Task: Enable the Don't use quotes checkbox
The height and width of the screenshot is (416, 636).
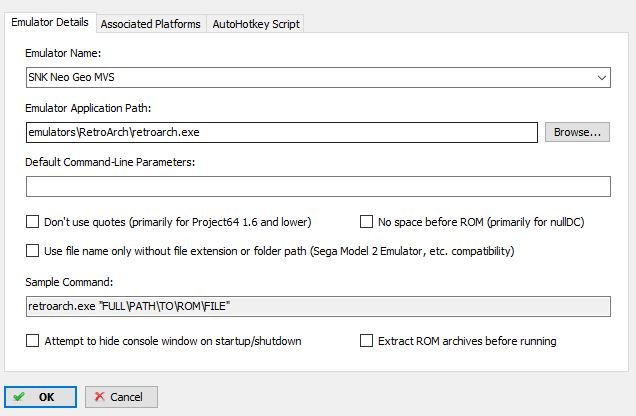Action: pos(32,222)
